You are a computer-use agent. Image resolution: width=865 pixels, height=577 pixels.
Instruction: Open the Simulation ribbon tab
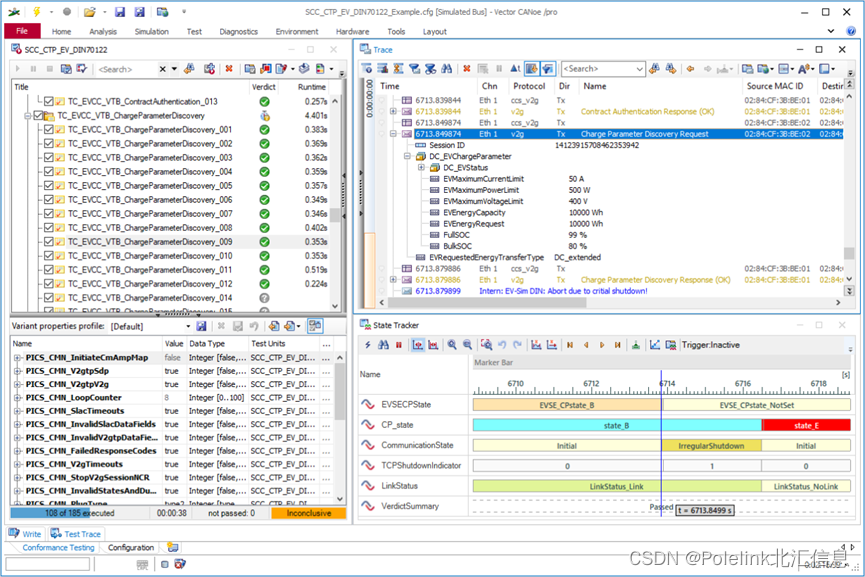pyautogui.click(x=151, y=32)
